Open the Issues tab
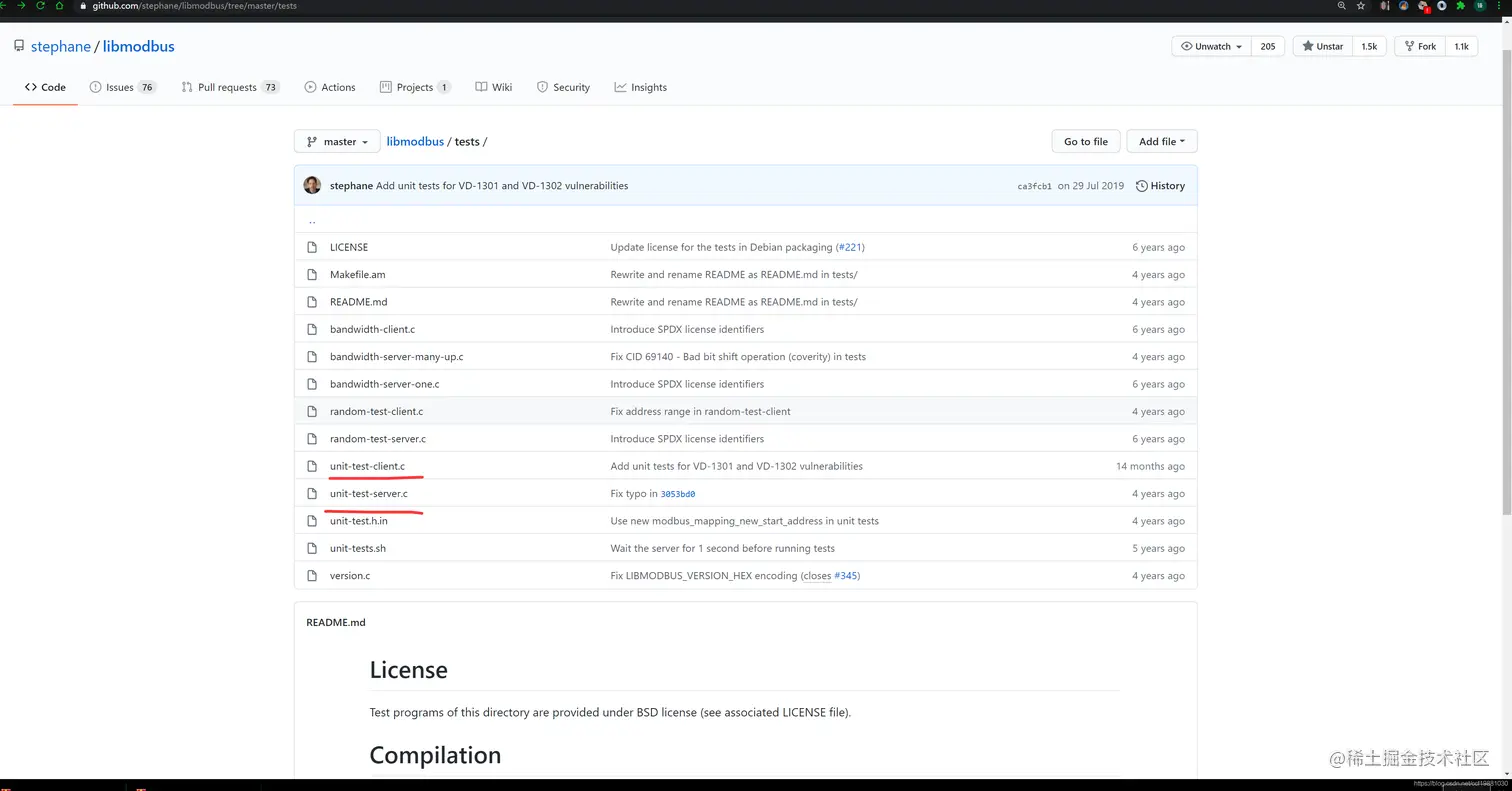The height and width of the screenshot is (791, 1512). tap(123, 87)
